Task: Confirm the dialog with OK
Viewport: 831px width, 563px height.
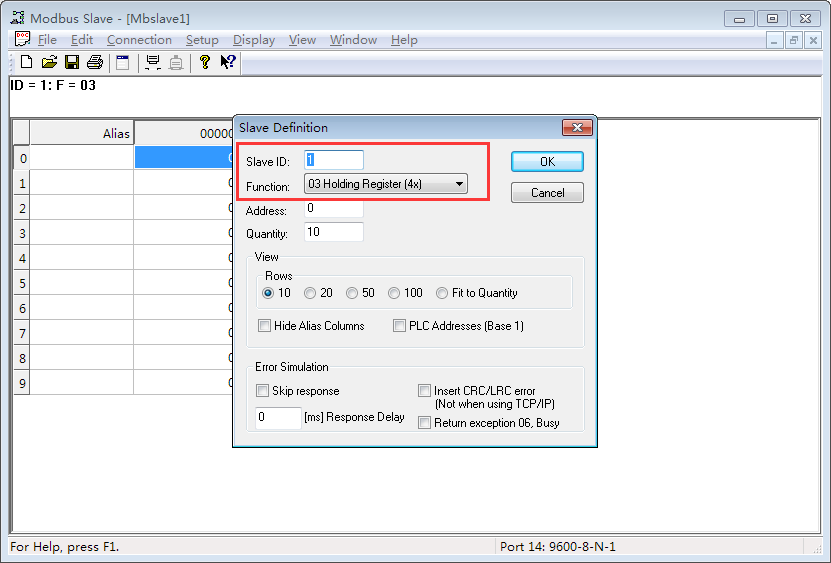Action: click(547, 162)
